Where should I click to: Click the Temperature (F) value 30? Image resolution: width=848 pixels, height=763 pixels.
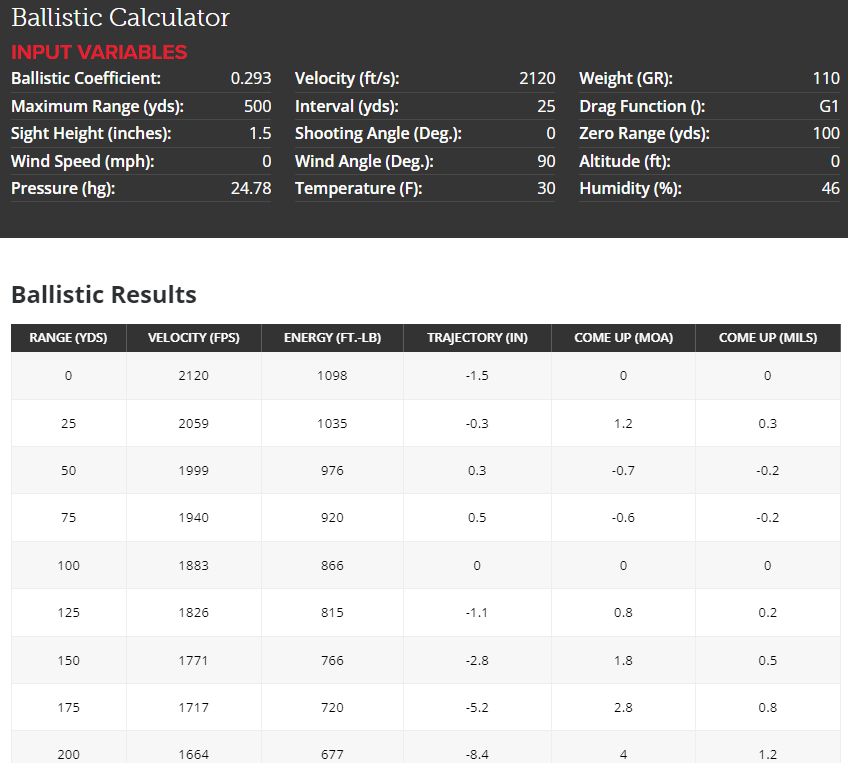pos(546,188)
